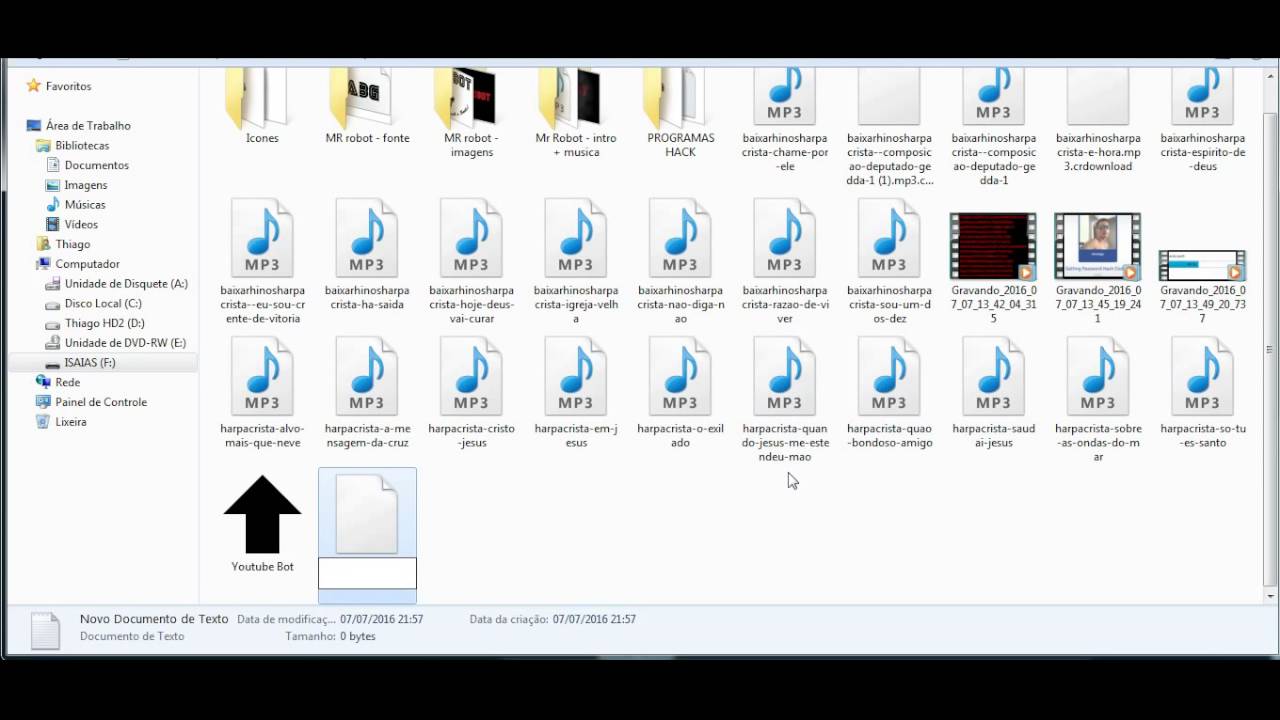Open Bibliotecas in the sidebar
The image size is (1280, 720).
point(82,146)
